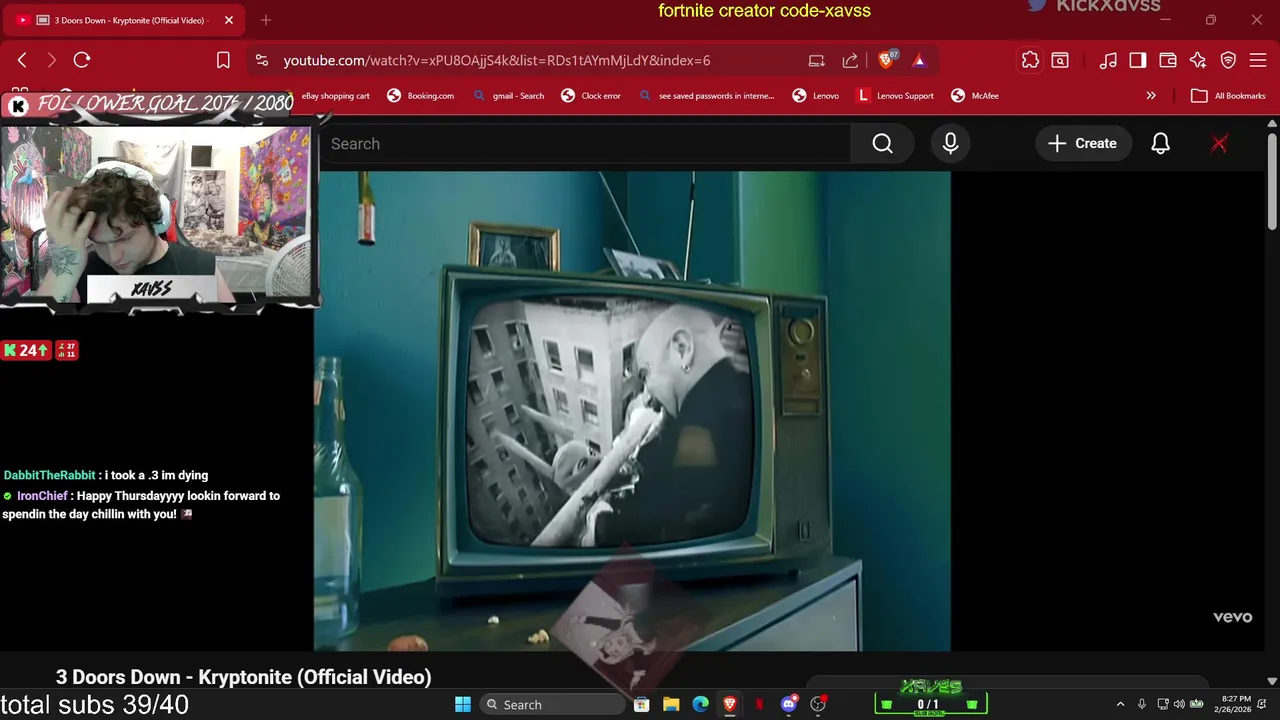Image resolution: width=1280 pixels, height=720 pixels.
Task: Open Netflix from taskbar
Action: coord(759,704)
